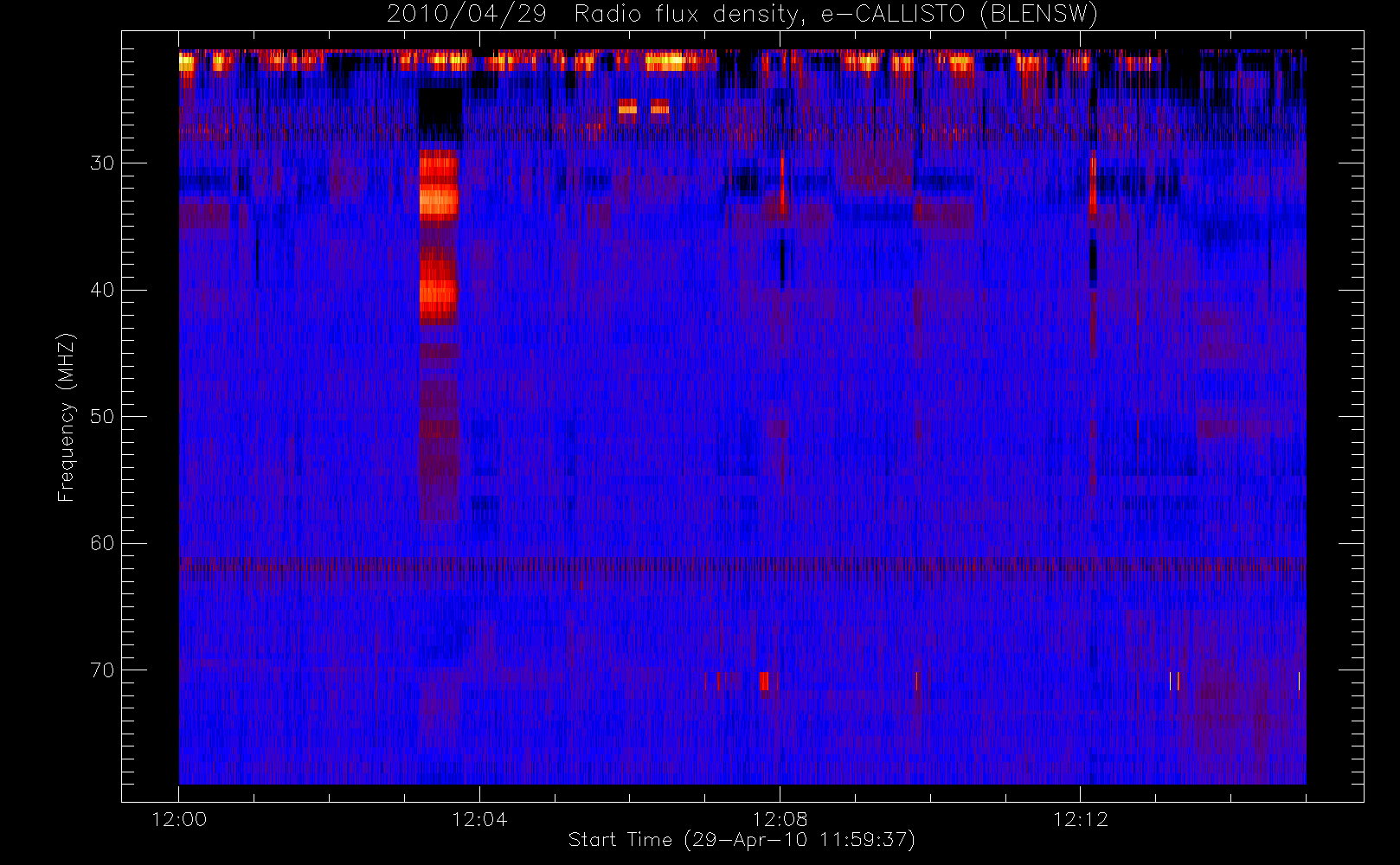The height and width of the screenshot is (865, 1400).
Task: Click the 40 MHz frequency tick label
Action: click(x=102, y=290)
